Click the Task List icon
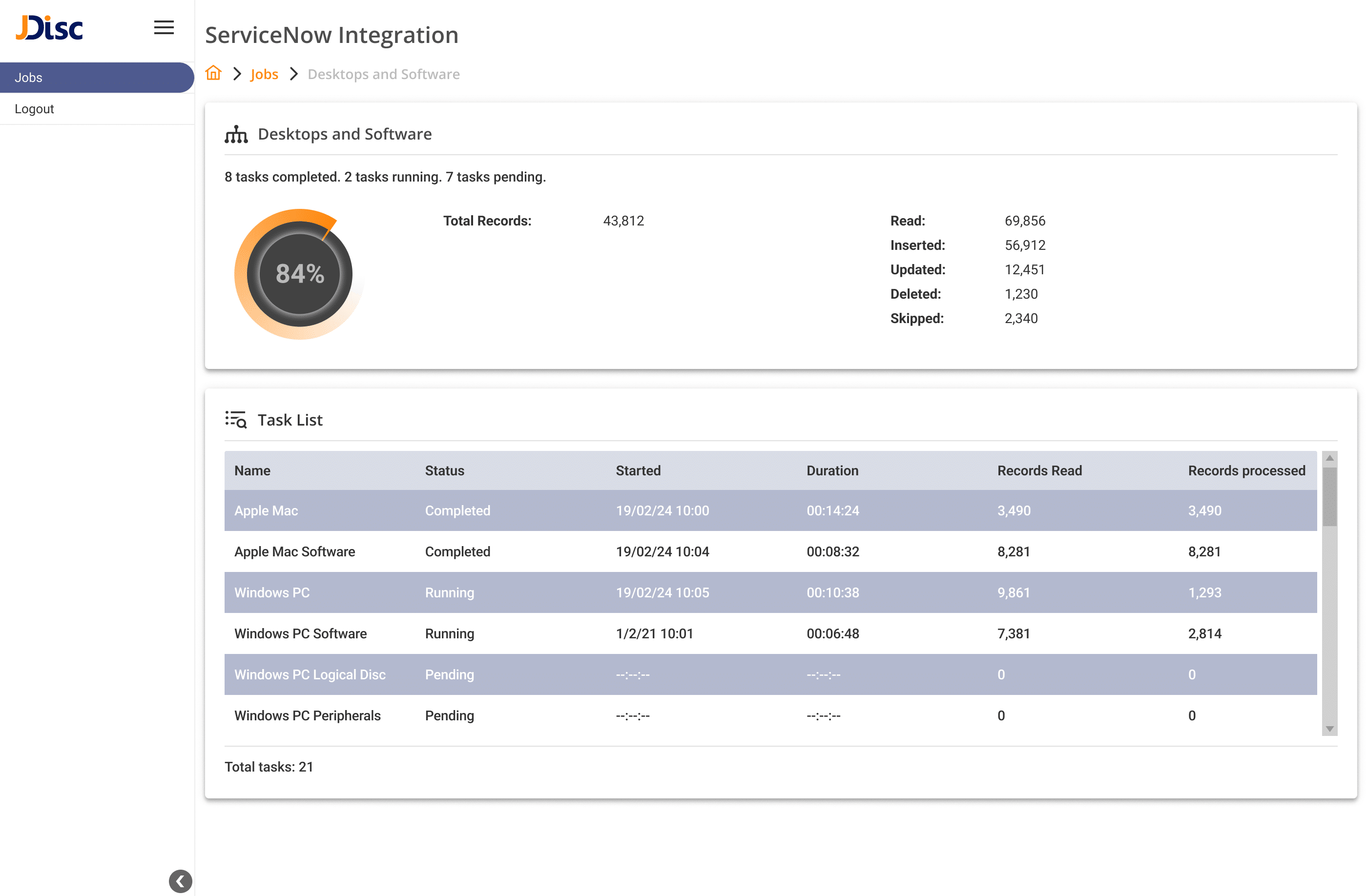This screenshot has height=896, width=1367. [x=237, y=420]
